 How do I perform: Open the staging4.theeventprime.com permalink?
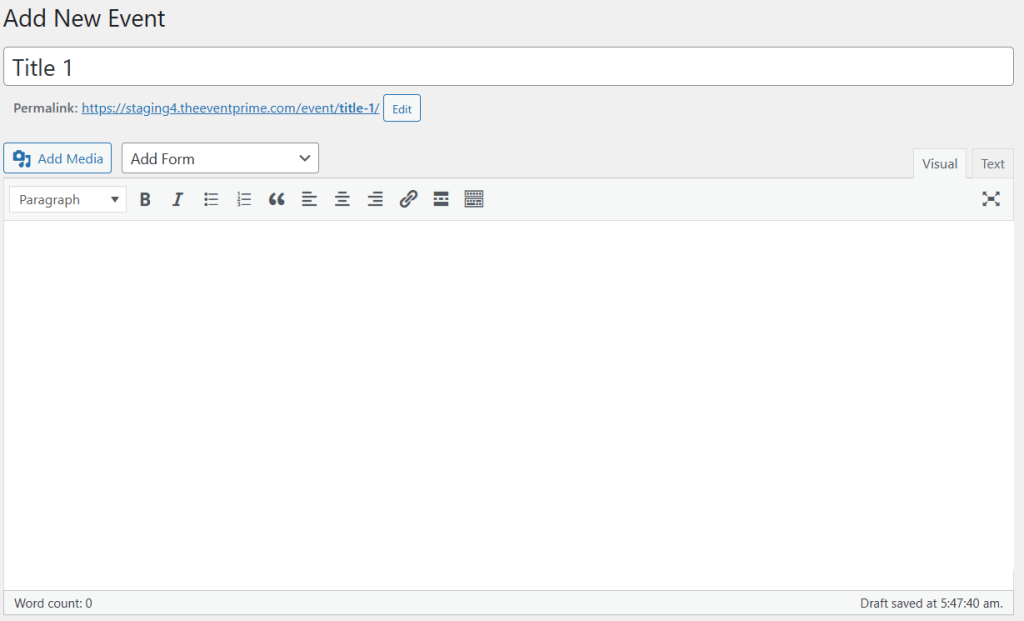coord(229,108)
